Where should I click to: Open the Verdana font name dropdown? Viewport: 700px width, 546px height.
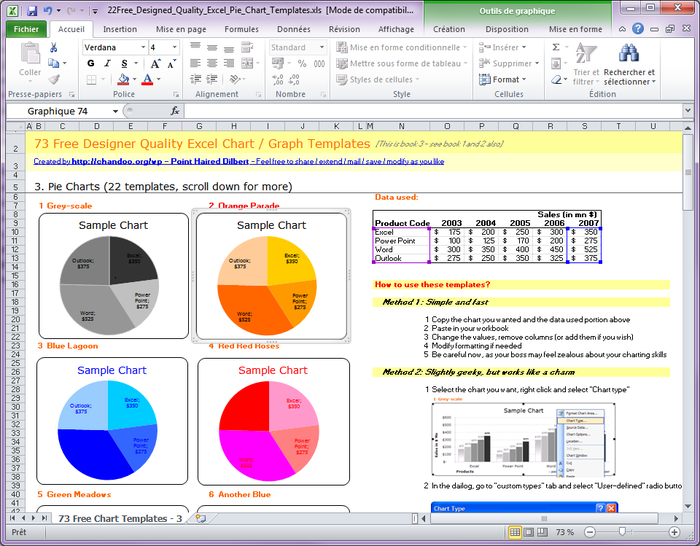tap(143, 47)
